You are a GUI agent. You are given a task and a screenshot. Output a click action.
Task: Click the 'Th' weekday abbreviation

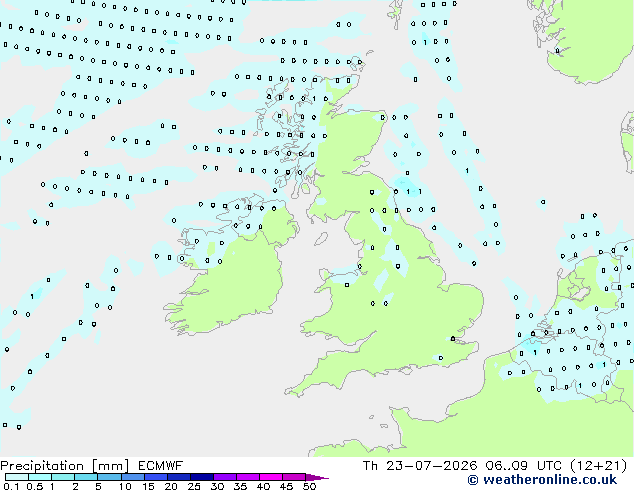click(x=370, y=466)
